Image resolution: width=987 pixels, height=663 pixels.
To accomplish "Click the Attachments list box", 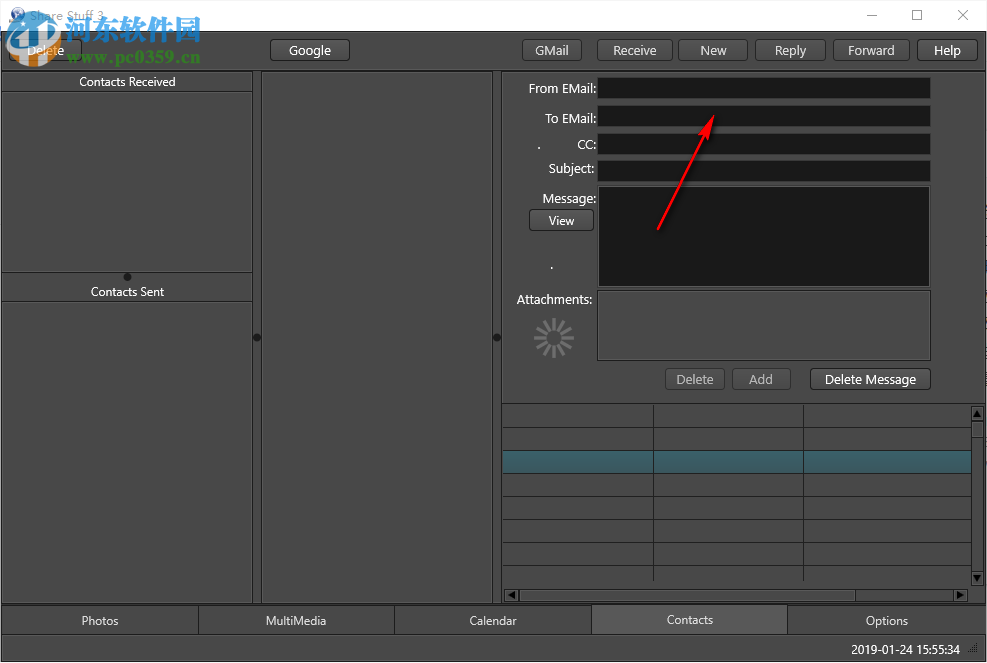I will 764,326.
